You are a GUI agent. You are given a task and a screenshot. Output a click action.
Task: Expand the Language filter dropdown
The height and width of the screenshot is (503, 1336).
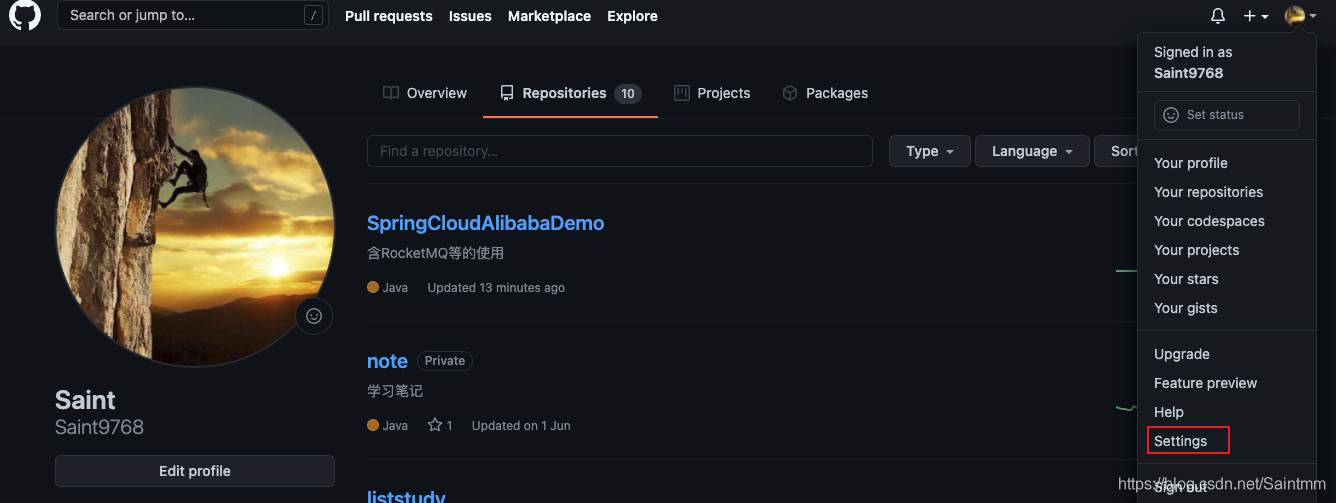(x=1031, y=151)
